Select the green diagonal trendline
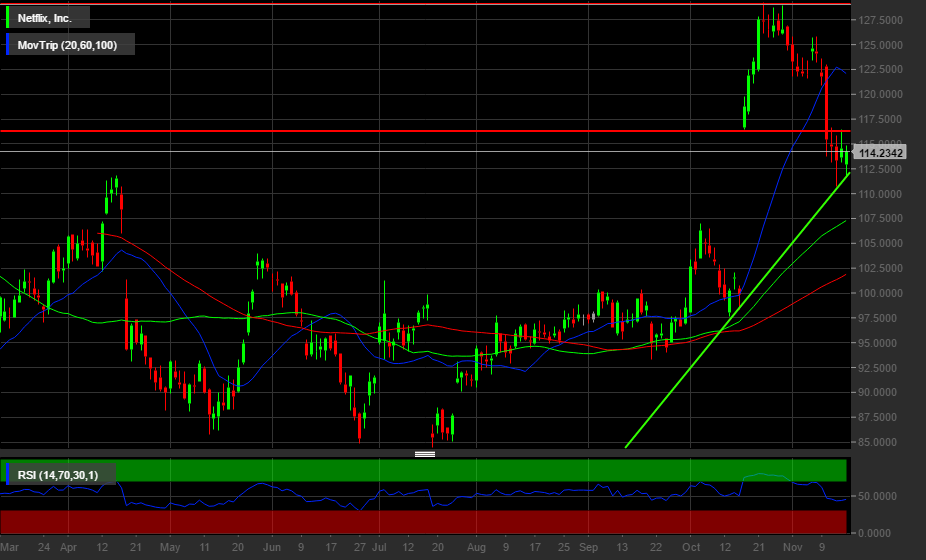Screen dimensions: 926x560 click(x=738, y=310)
